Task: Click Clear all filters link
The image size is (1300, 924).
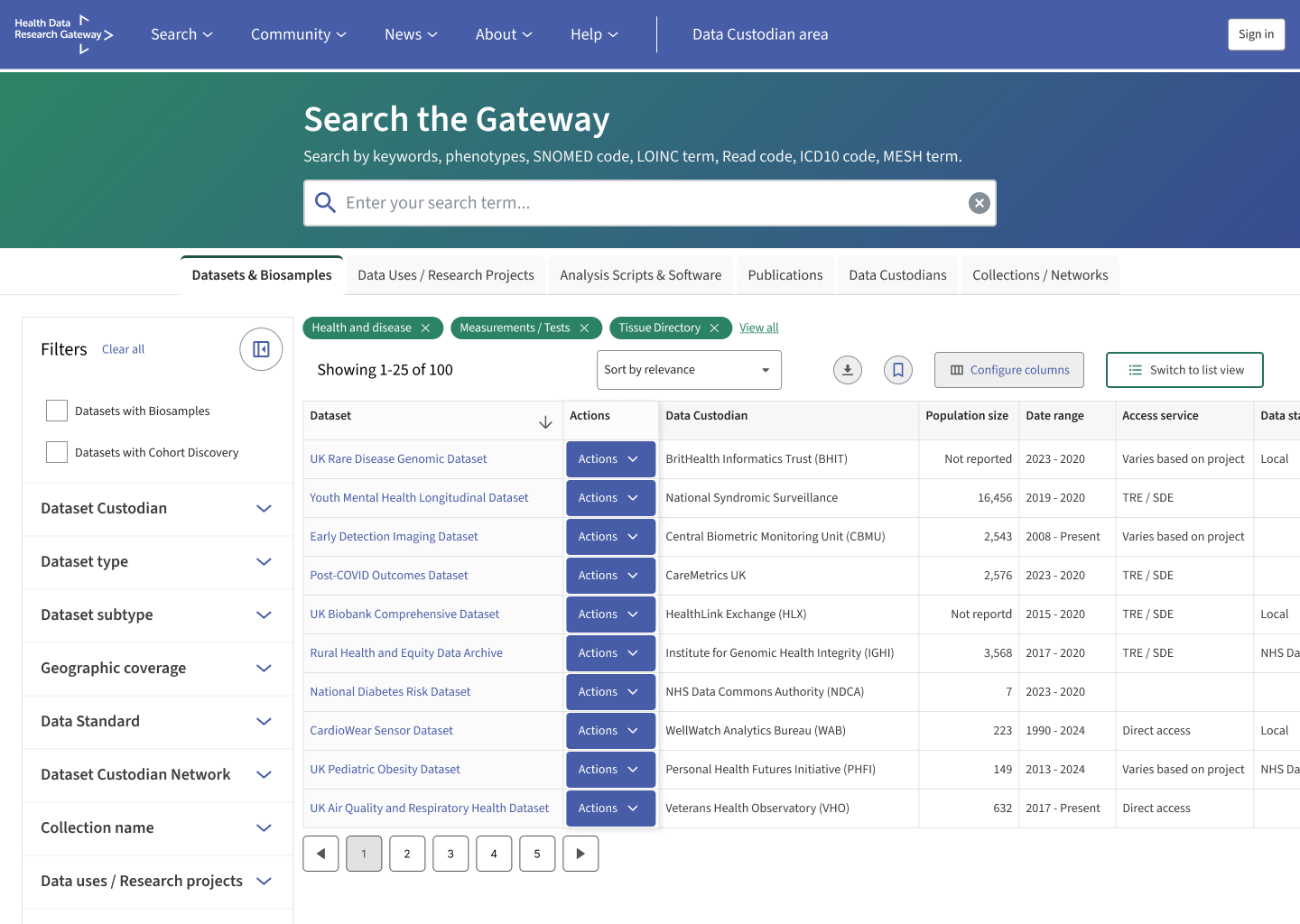Action: coord(123,349)
